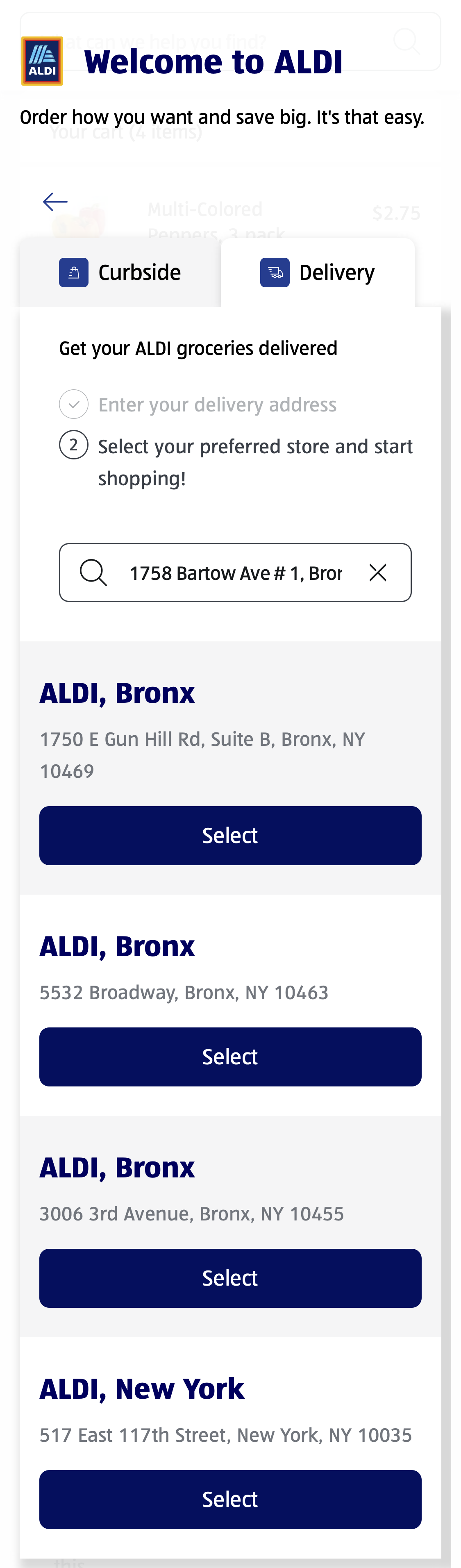
Task: Select the ALDI store at 3006 3rd Avenue
Action: 230,1278
